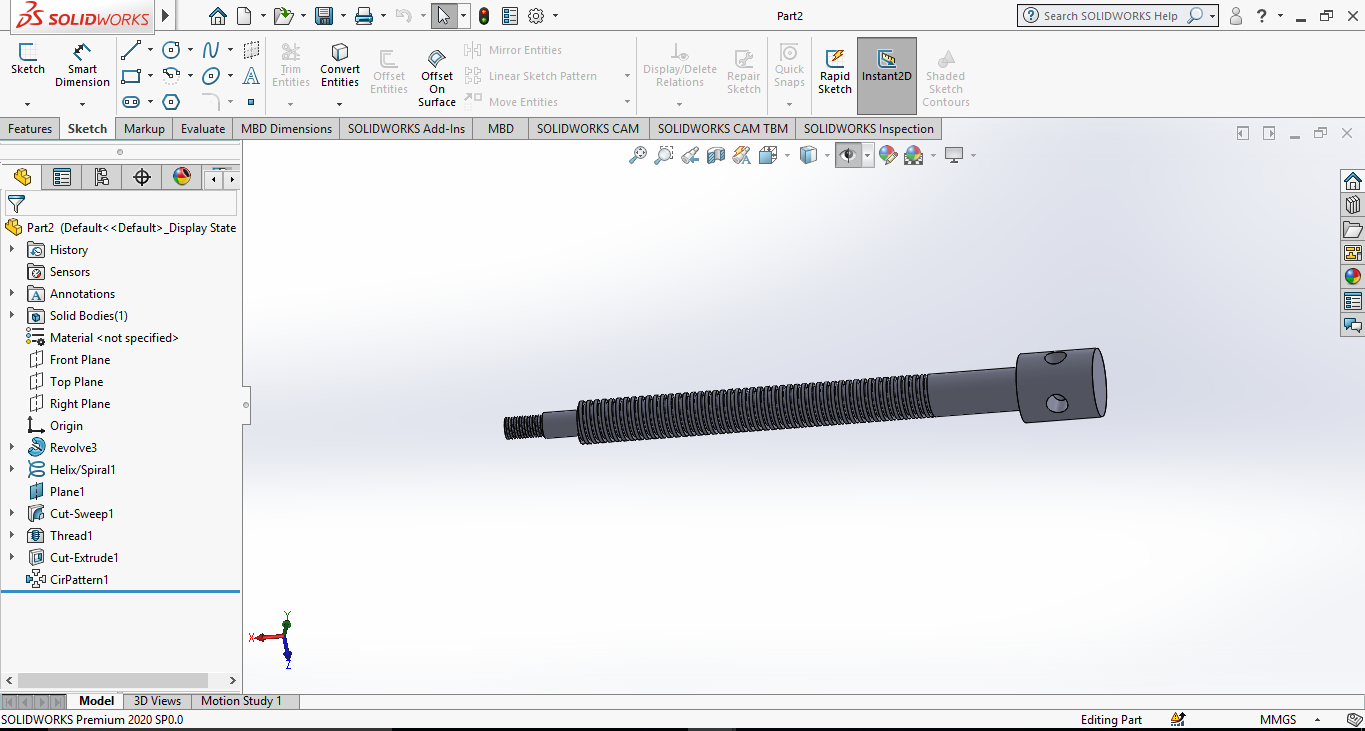Screen dimensions: 1365x731
Task: Activate the Offset On Surface tool
Action: 437,76
